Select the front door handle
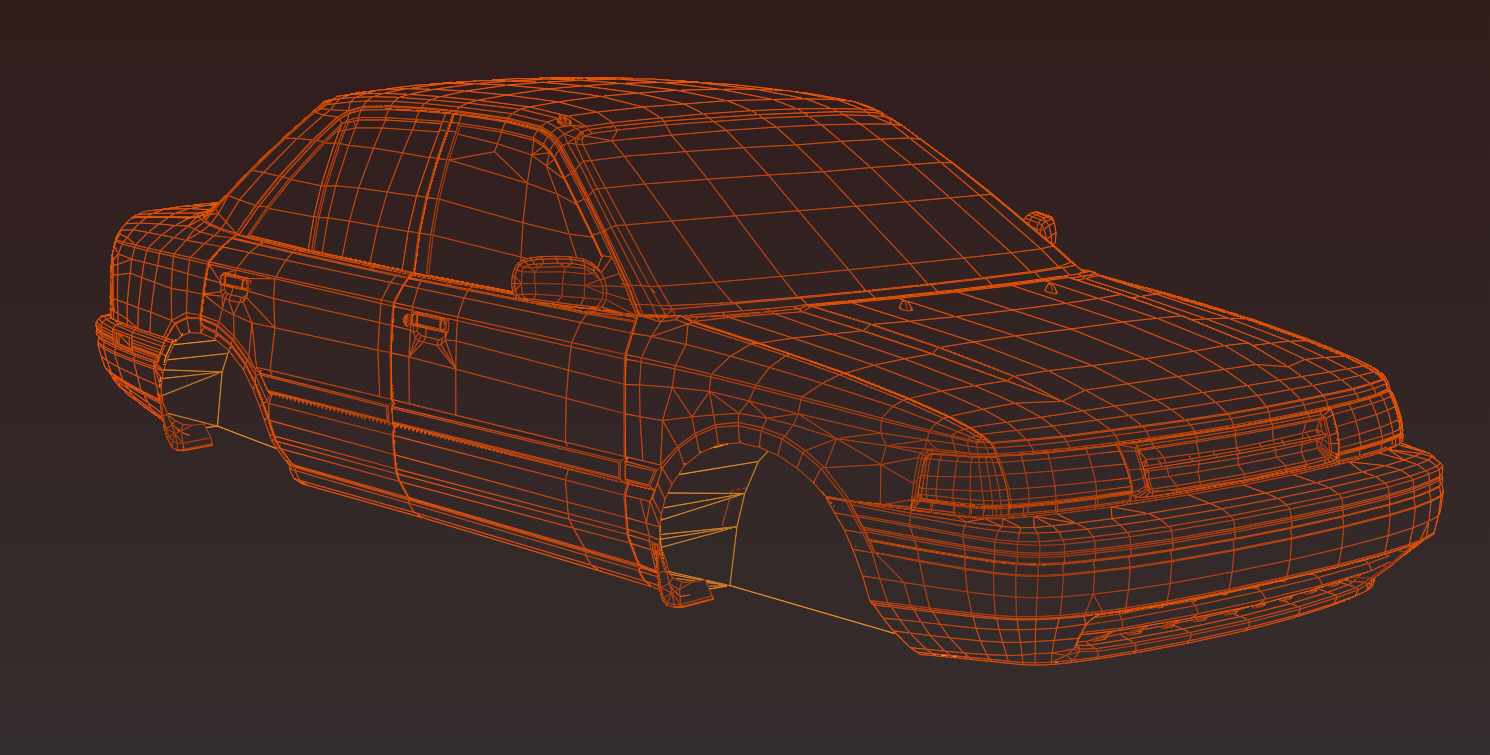Viewport: 1490px width, 755px height. point(427,325)
